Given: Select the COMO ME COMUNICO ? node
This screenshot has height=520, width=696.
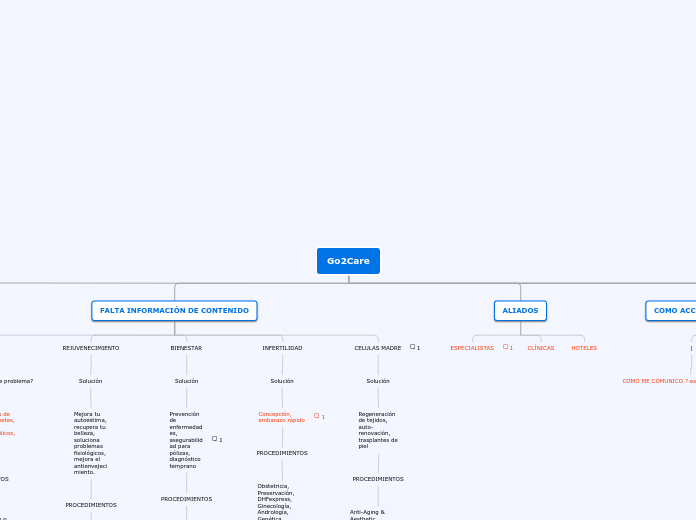Looking at the screenshot, I should (x=659, y=381).
